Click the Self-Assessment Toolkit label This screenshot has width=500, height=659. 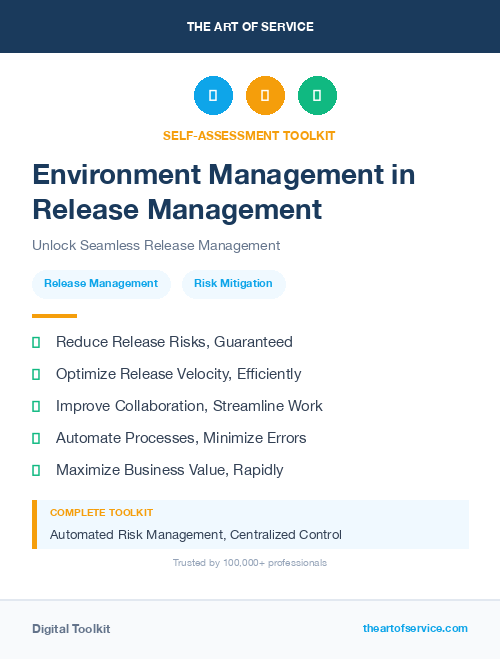pyautogui.click(x=249, y=136)
